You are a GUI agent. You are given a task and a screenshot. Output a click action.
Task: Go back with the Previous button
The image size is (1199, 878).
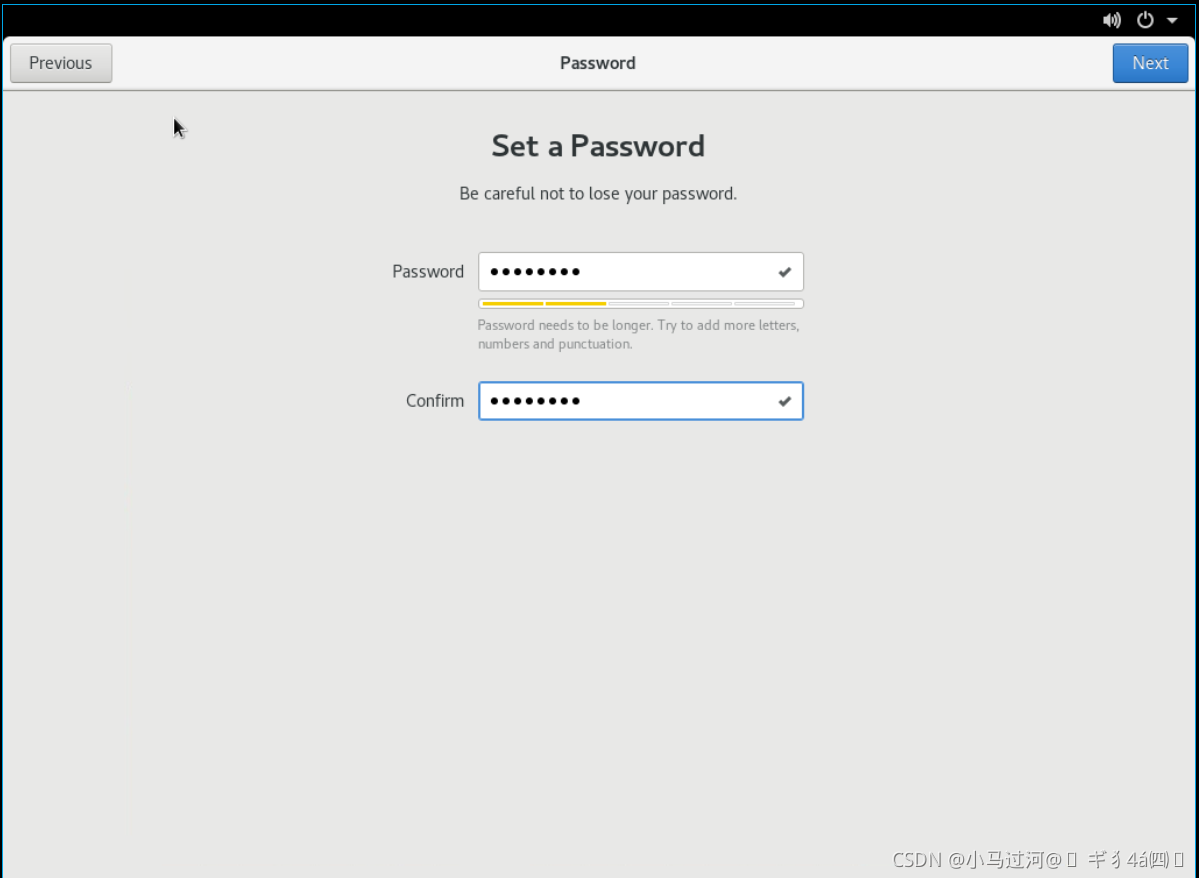61,63
